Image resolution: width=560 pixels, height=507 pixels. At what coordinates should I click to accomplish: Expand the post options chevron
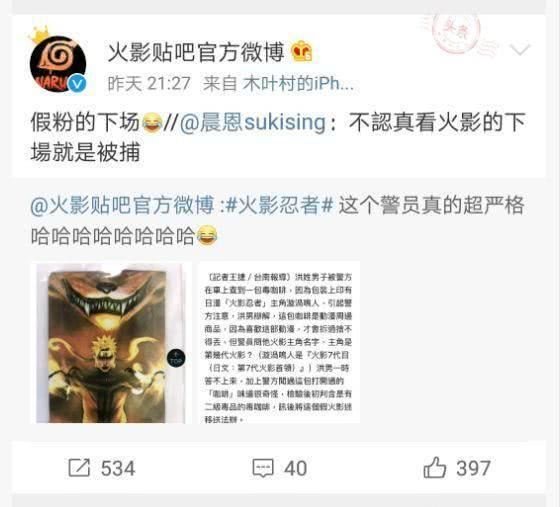pyautogui.click(x=520, y=49)
